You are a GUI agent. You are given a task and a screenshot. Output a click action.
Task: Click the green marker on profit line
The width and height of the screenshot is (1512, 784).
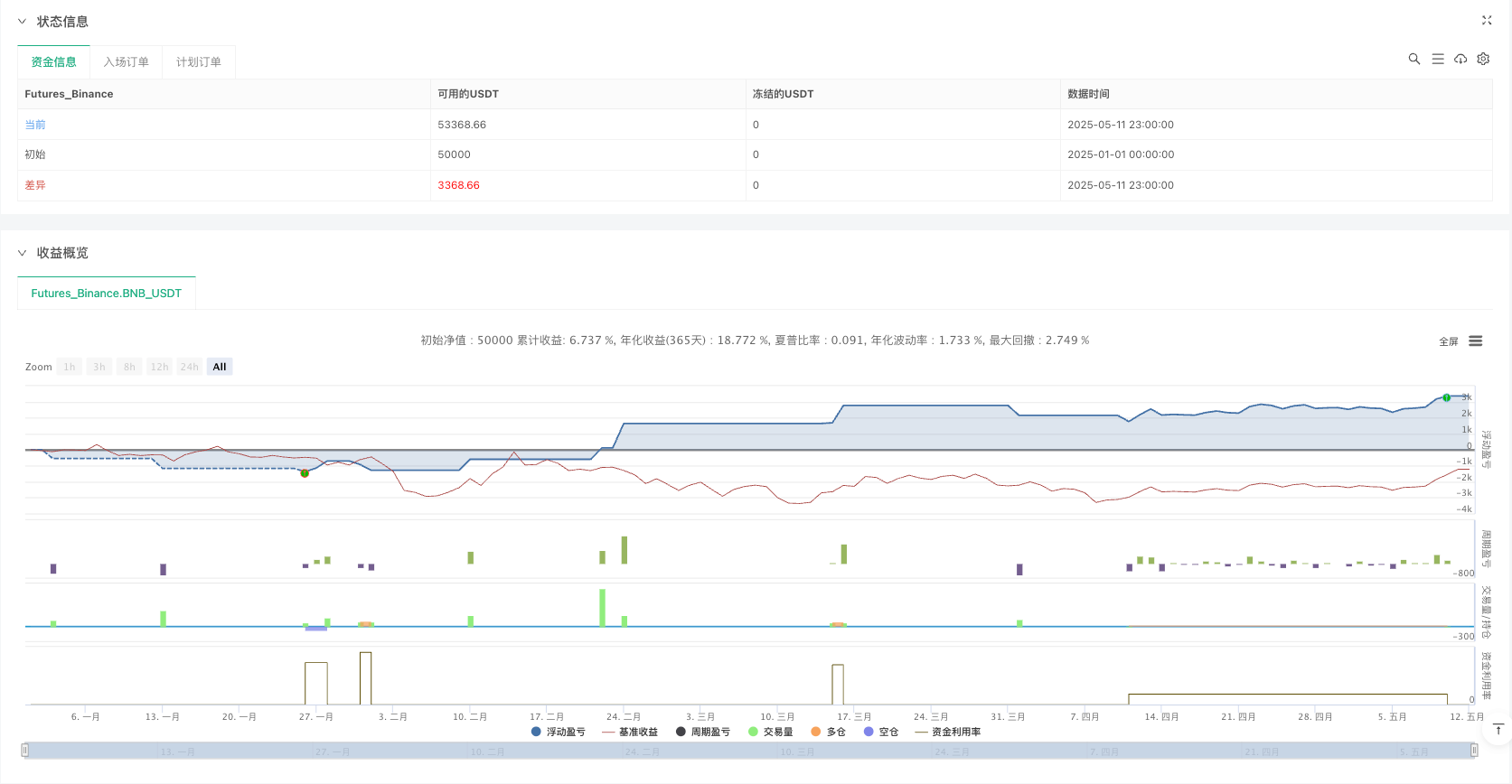point(1446,397)
